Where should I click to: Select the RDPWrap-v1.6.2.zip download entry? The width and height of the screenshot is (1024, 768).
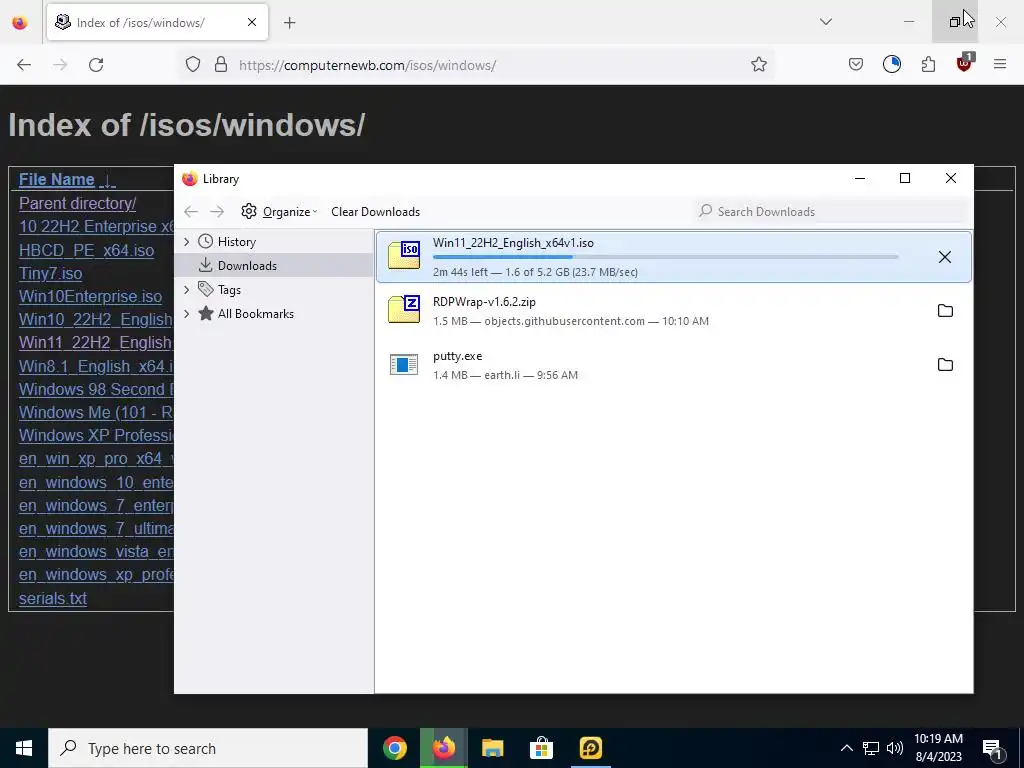click(673, 310)
